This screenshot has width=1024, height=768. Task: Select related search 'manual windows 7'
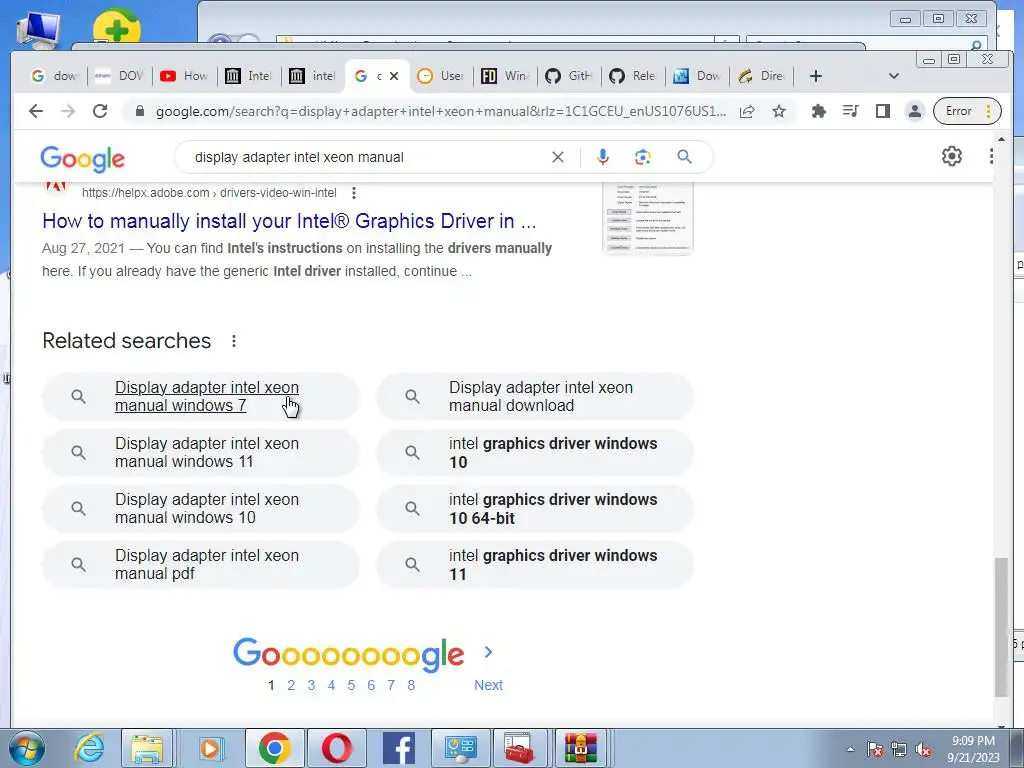point(200,396)
